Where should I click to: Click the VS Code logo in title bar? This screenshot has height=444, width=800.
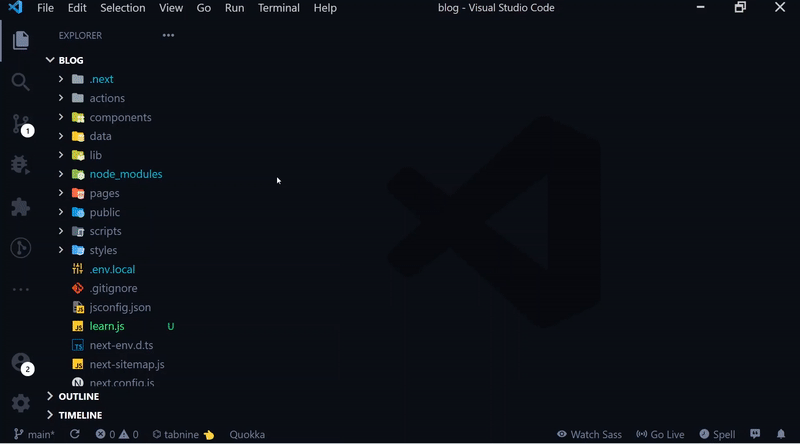(15, 8)
